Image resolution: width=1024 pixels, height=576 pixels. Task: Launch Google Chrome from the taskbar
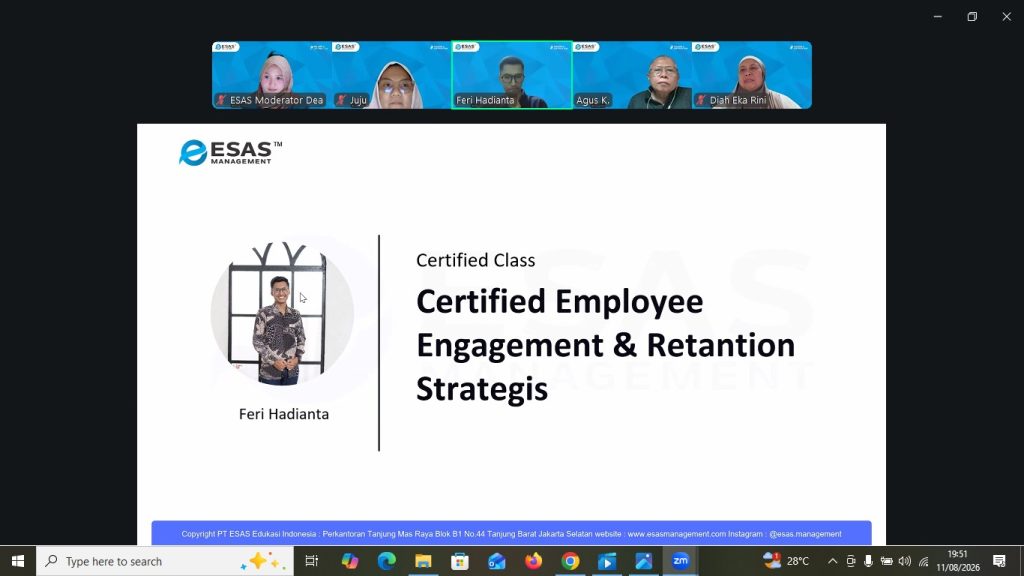(570, 561)
